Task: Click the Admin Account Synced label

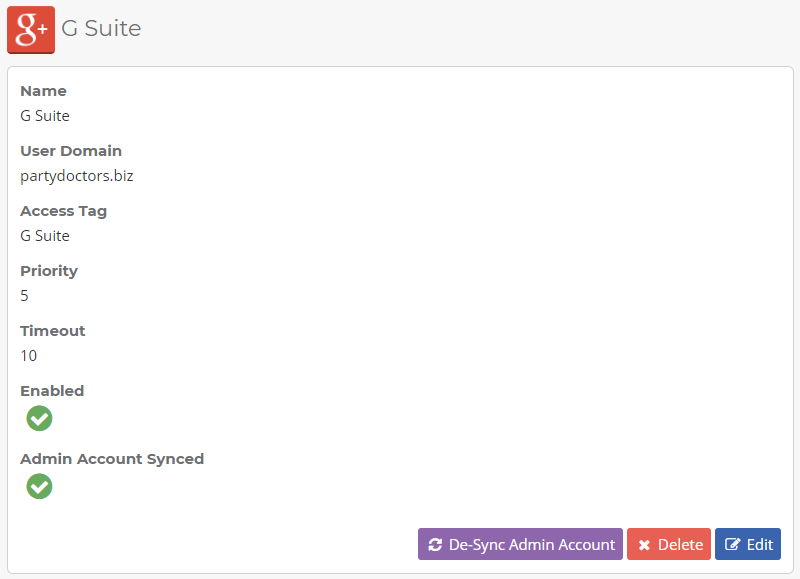Action: (x=112, y=459)
